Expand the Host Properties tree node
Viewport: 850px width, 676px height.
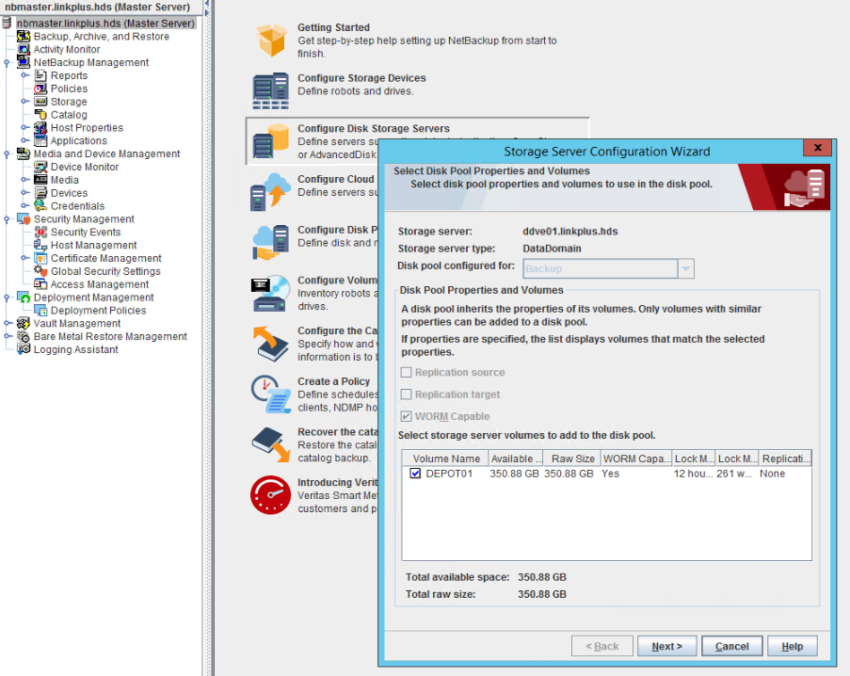[24, 127]
